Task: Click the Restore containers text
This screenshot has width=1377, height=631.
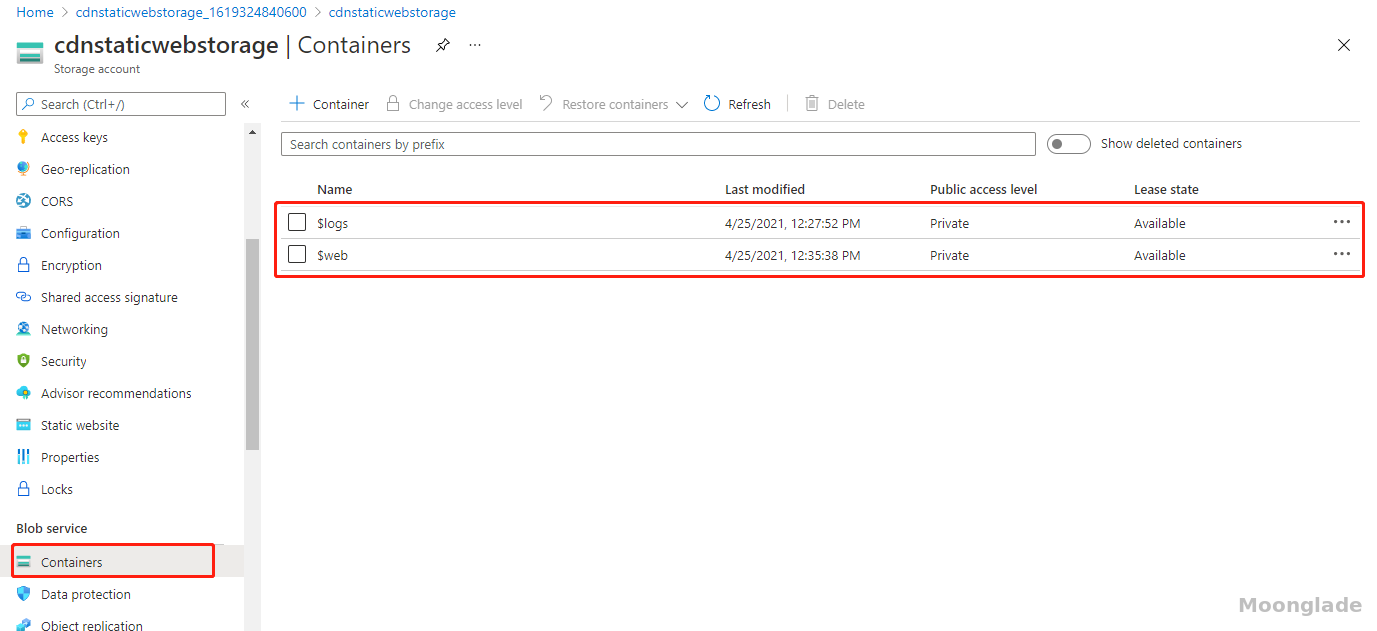Action: pyautogui.click(x=615, y=104)
